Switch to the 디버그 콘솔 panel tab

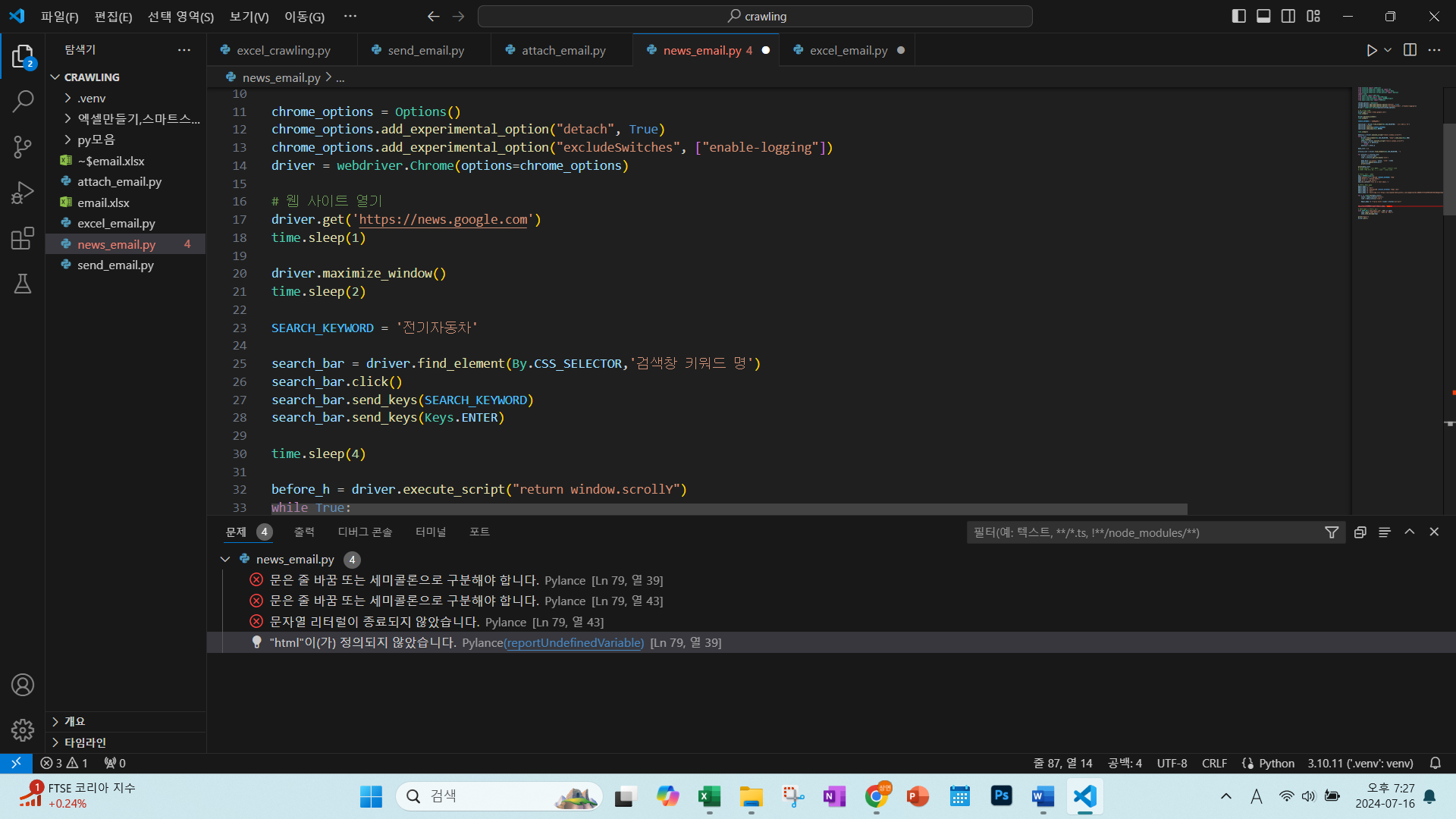365,532
